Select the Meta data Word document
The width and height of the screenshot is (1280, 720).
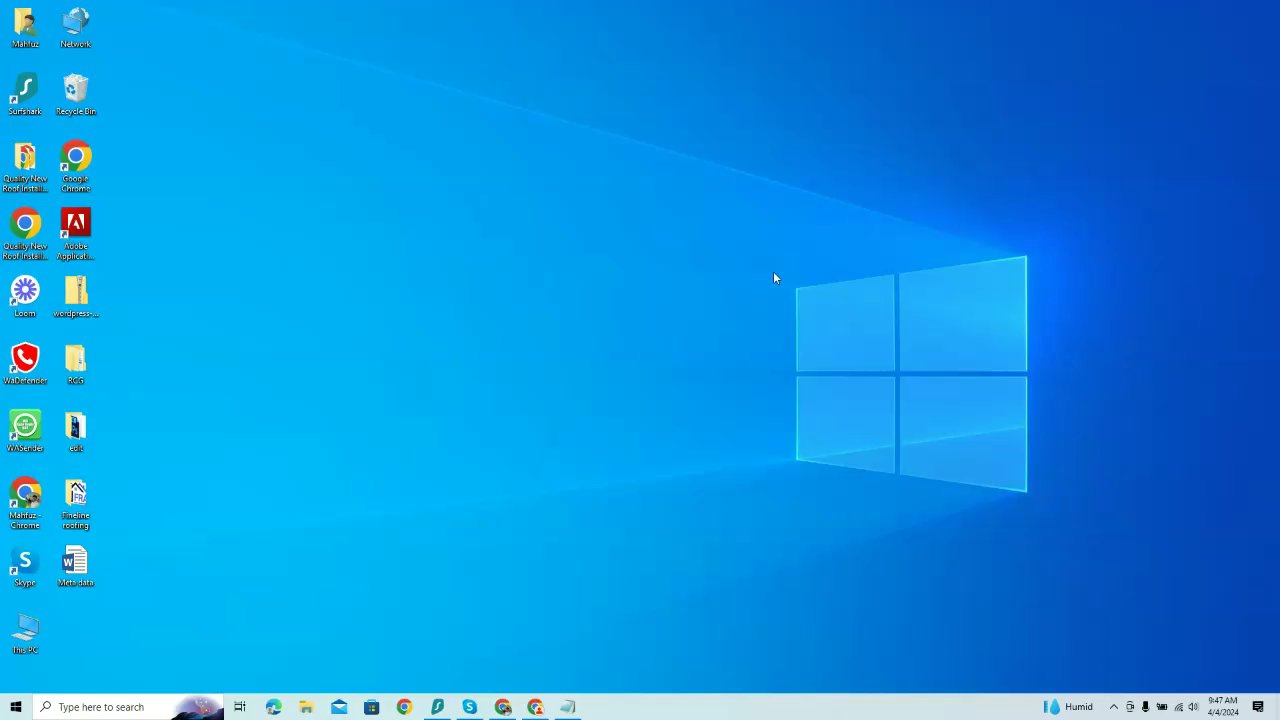click(76, 566)
